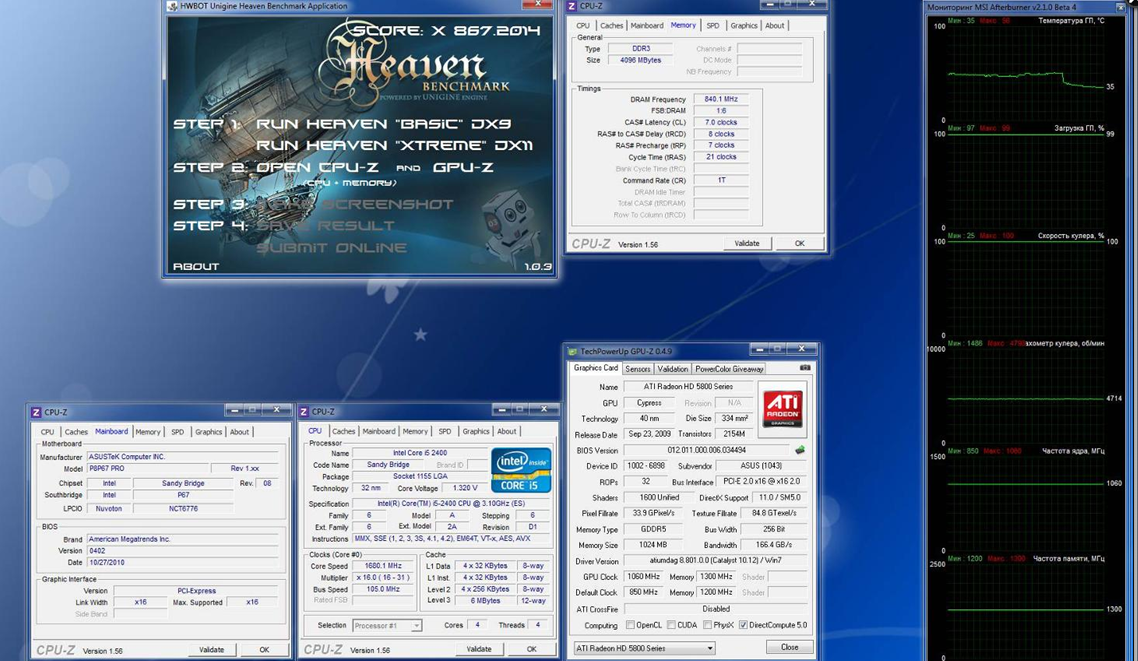1138x661 pixels.
Task: Open the SPD tab in the CPU-Z Mainboard window
Action: tap(177, 432)
